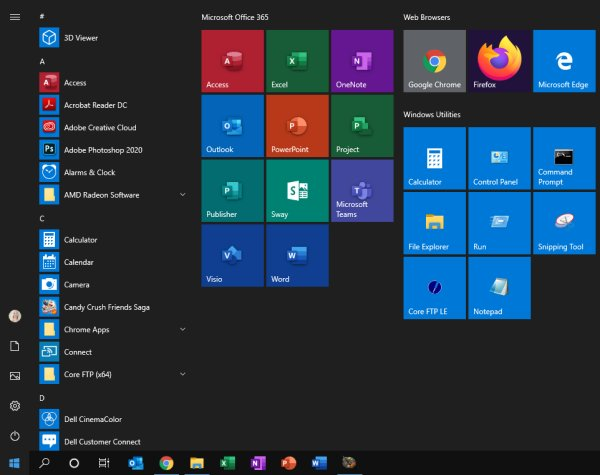Jump to letter D section header
600x475 pixels.
pyautogui.click(x=42, y=398)
